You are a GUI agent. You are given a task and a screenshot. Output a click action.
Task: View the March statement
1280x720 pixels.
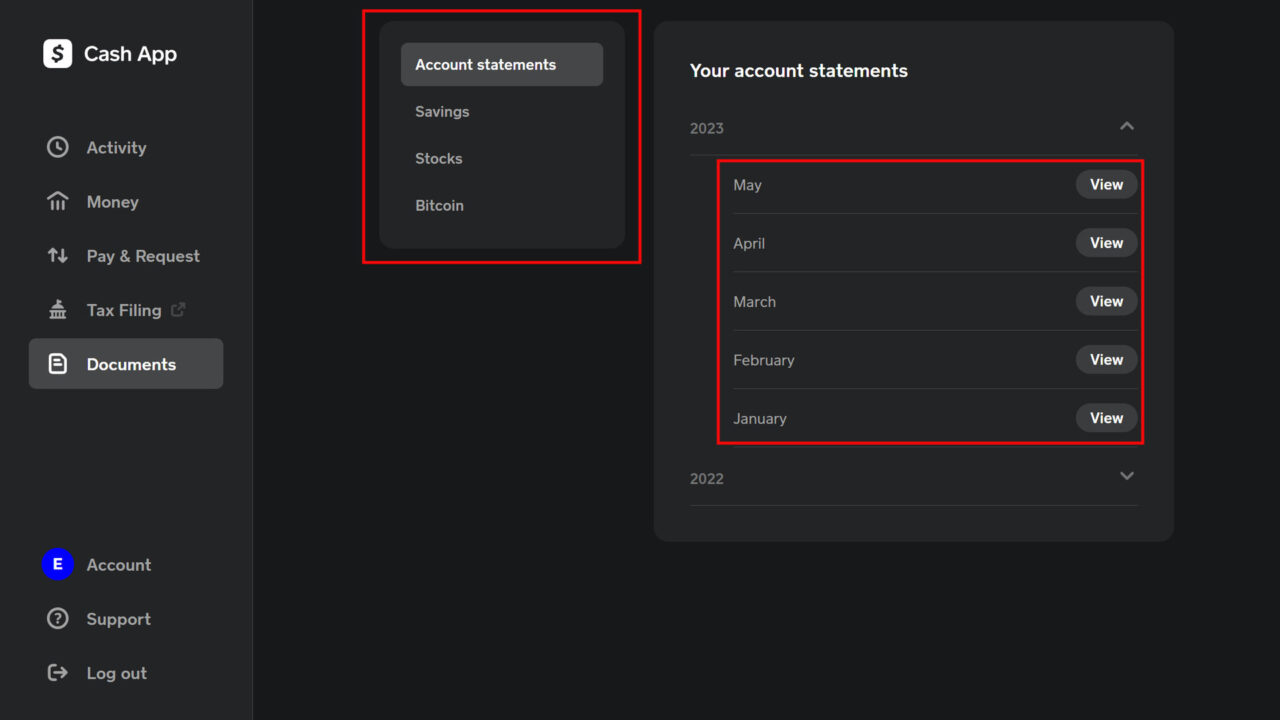1106,301
